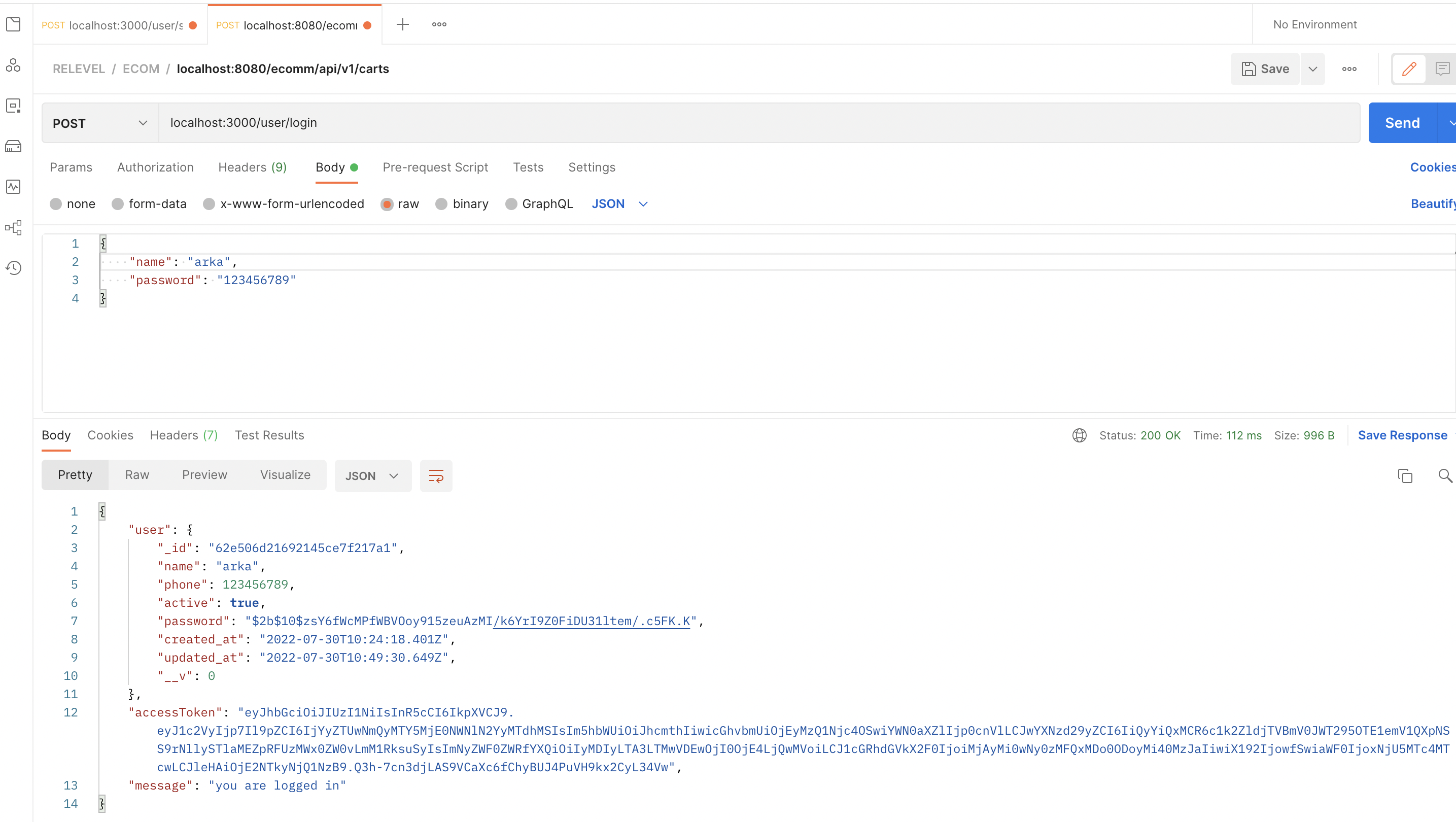Viewport: 1456px width, 822px height.
Task: Switch to the Authorization tab
Action: [155, 167]
